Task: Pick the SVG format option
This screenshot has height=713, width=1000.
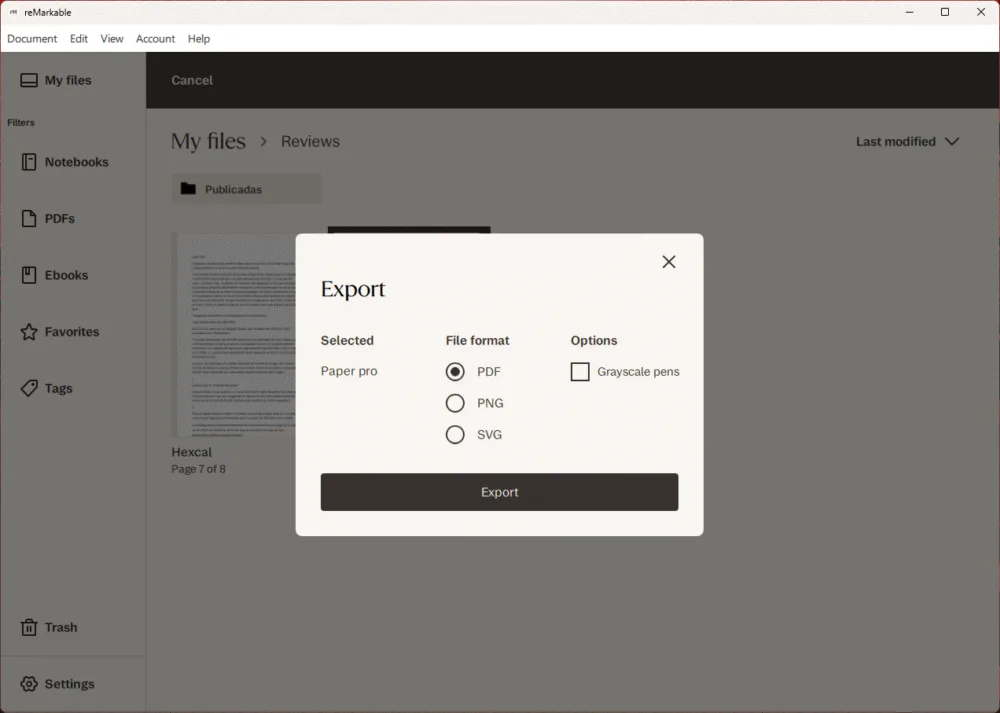Action: tap(455, 434)
